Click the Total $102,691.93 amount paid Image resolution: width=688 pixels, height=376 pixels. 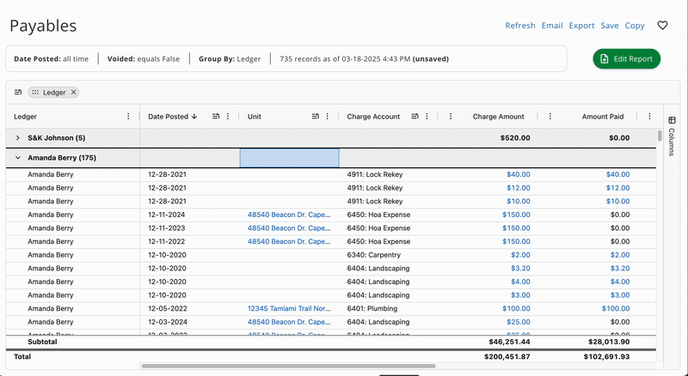(607, 357)
